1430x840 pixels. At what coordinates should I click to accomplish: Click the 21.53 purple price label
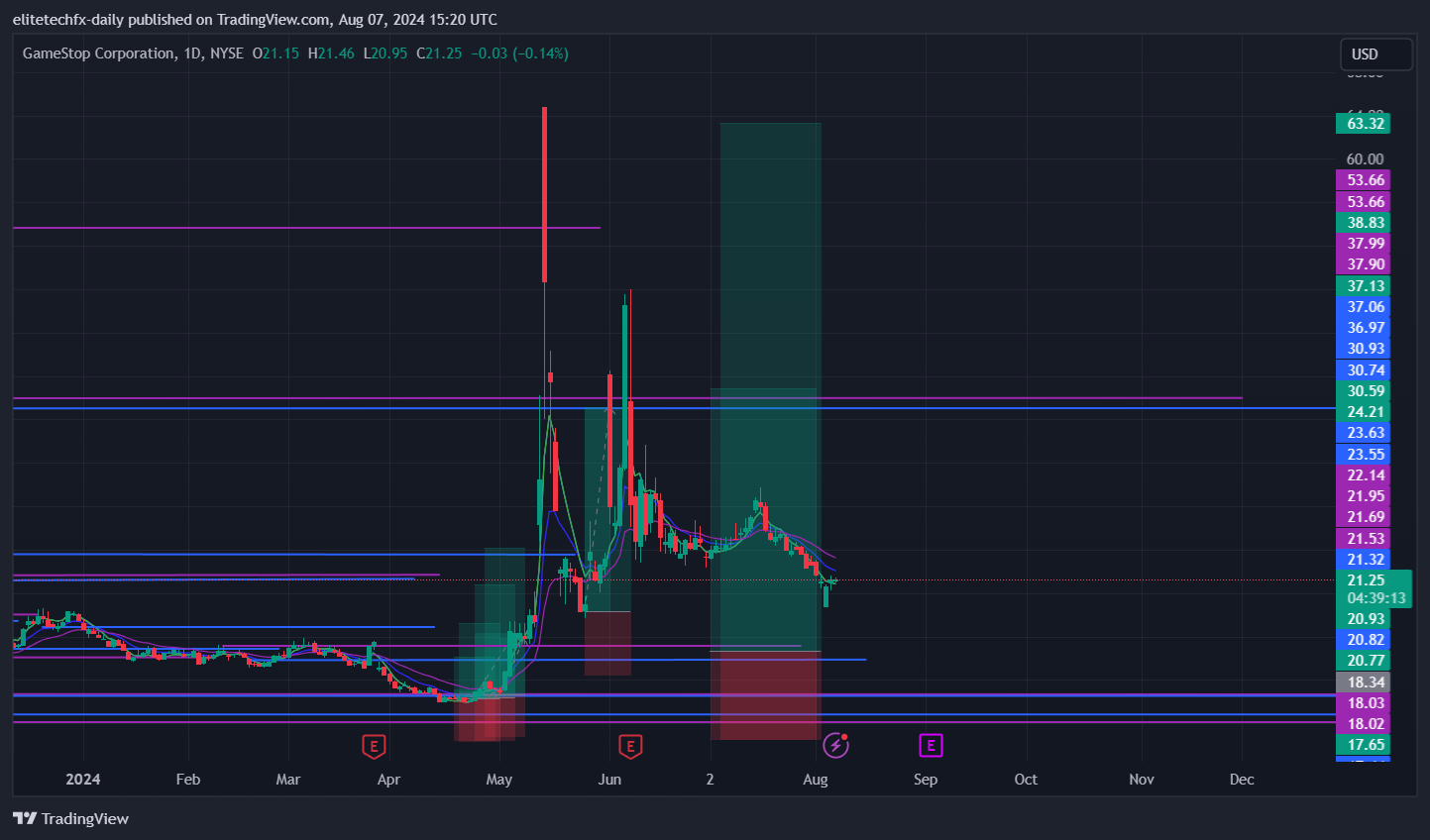(1364, 539)
